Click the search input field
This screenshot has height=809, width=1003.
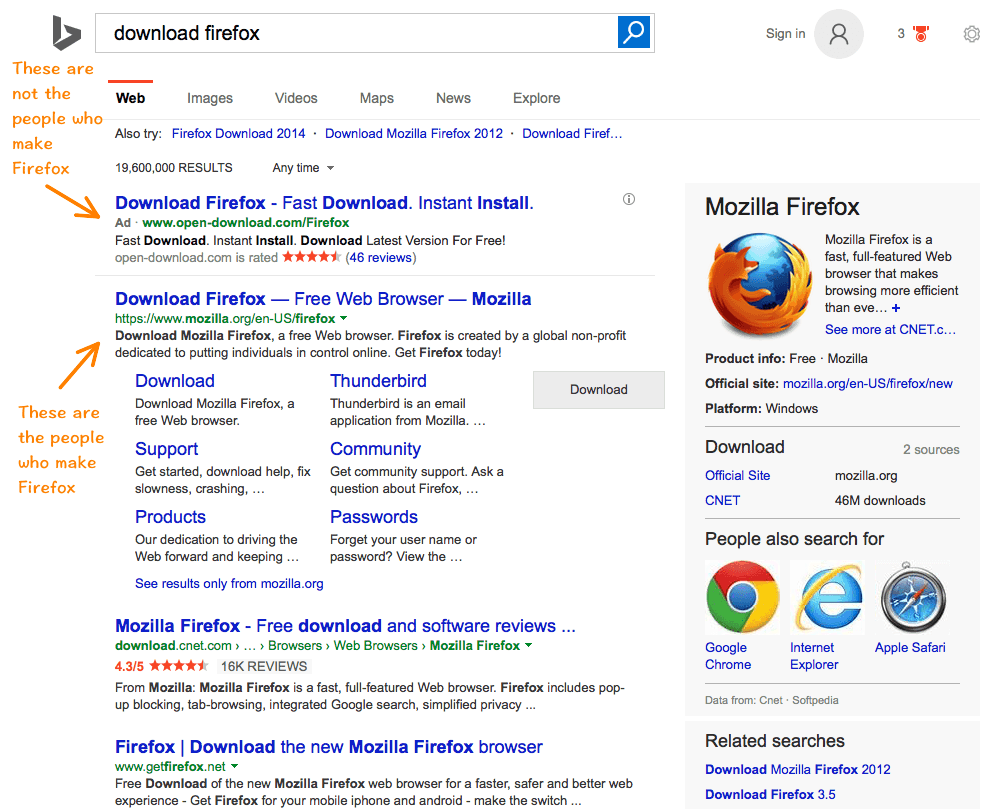click(x=357, y=33)
